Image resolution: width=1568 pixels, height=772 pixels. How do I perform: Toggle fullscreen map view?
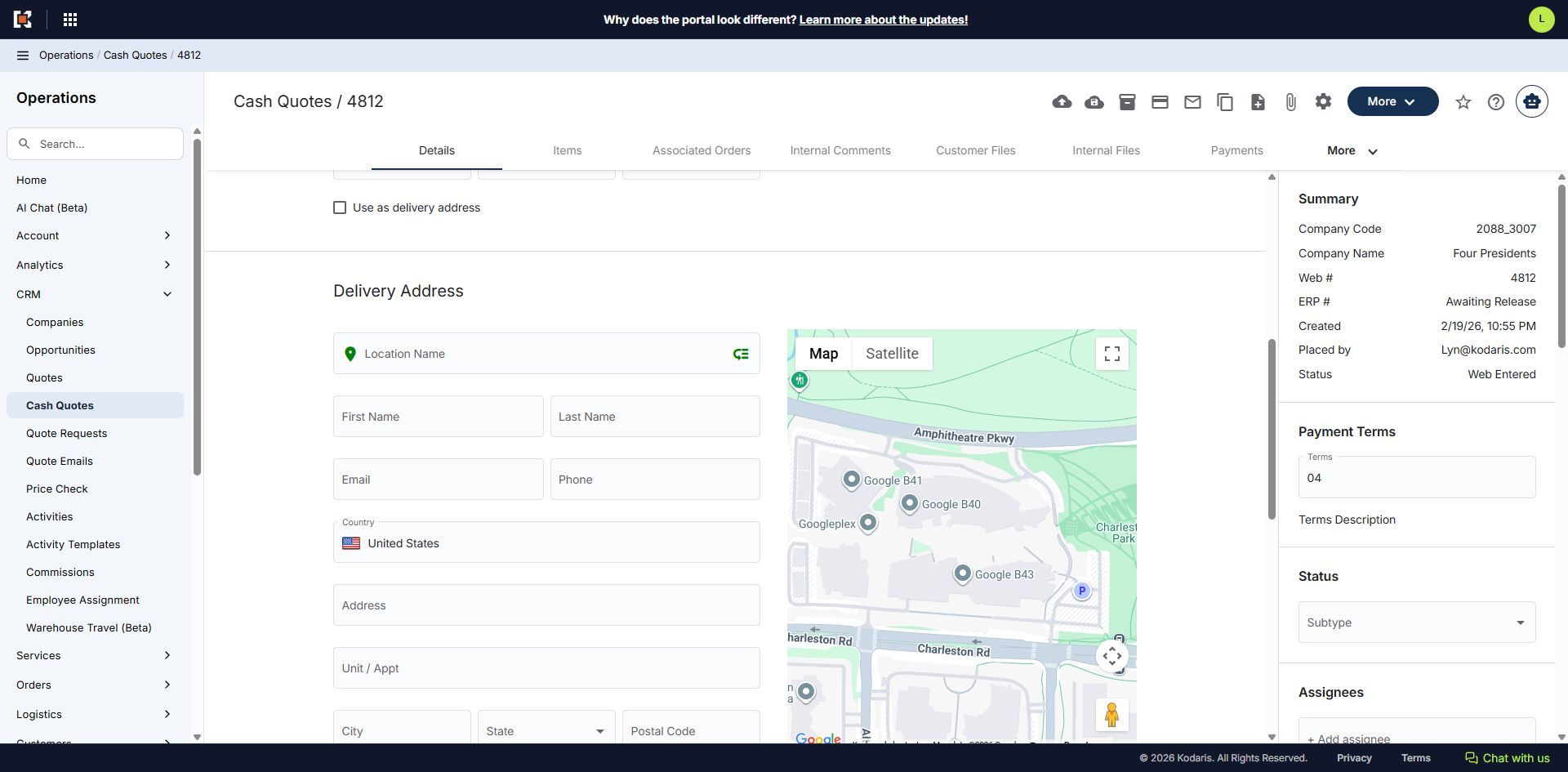pos(1112,354)
